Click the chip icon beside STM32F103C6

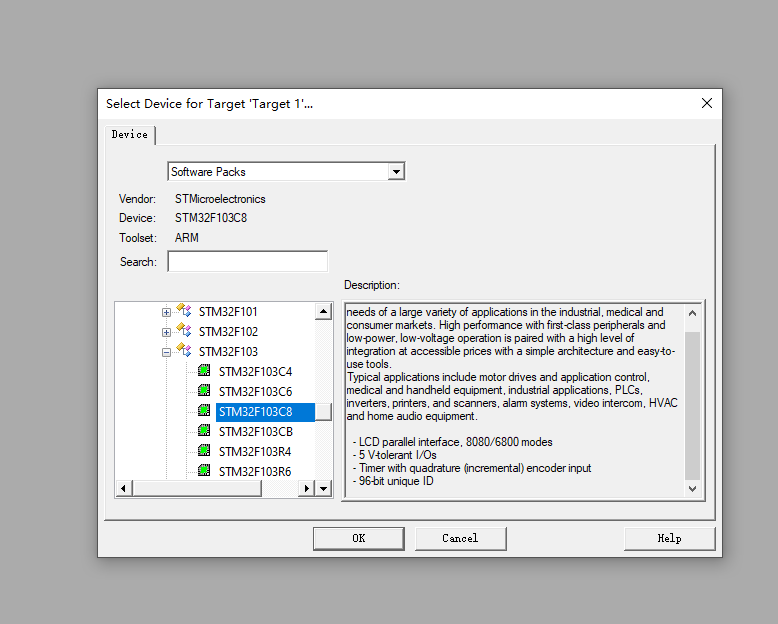(204, 390)
